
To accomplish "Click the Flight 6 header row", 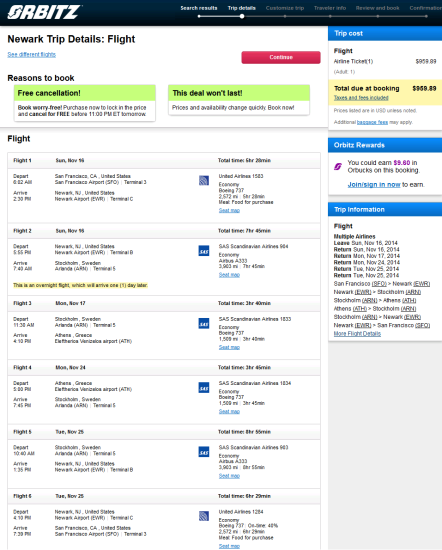I will point(164,496).
